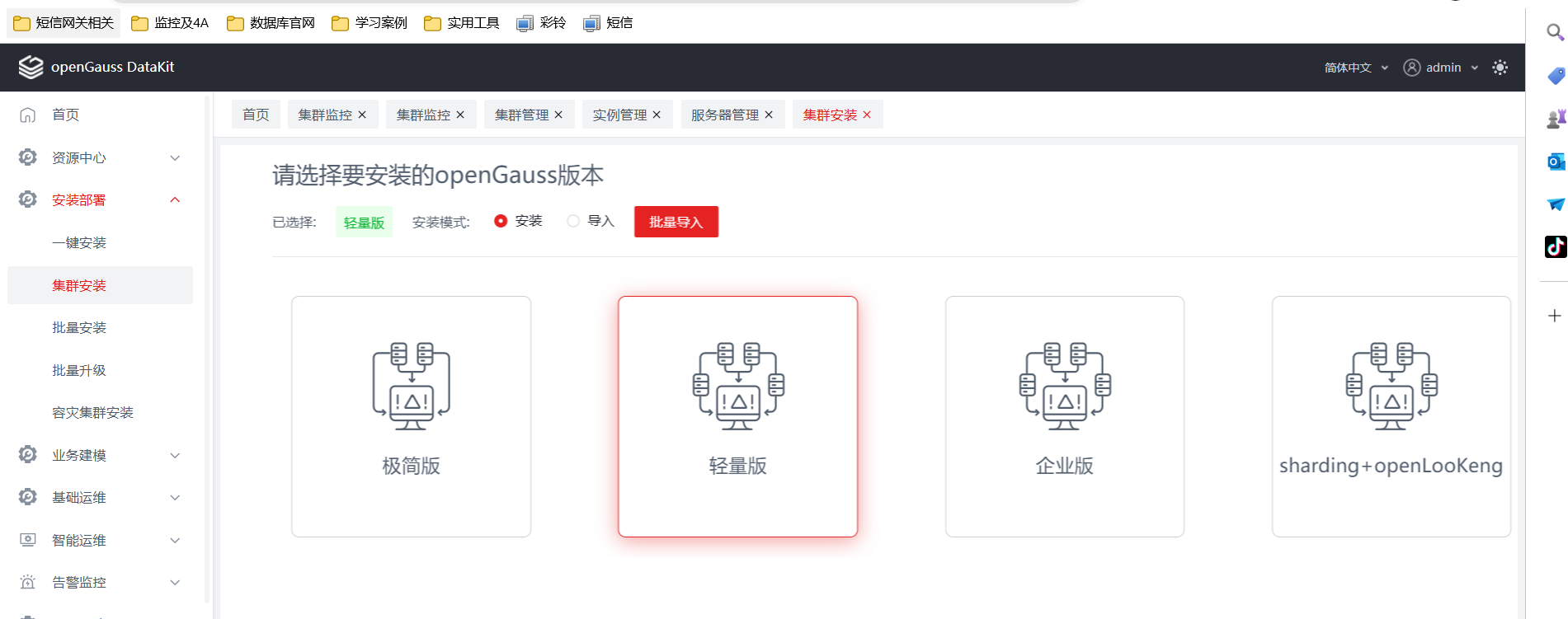This screenshot has height=619, width=1568.
Task: Close the first 集群监控 tab
Action: point(362,115)
